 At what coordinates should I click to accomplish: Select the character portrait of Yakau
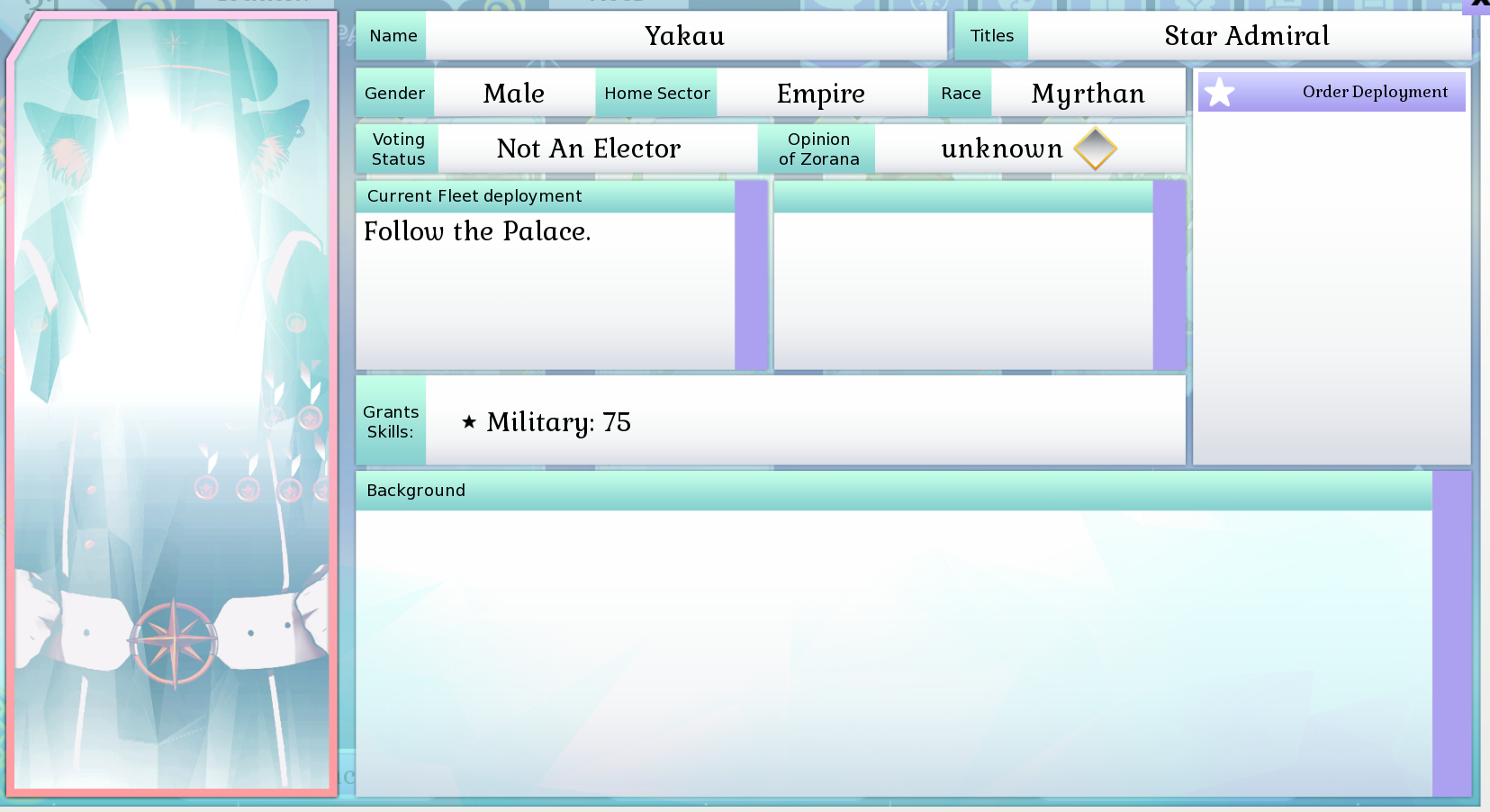(172, 404)
